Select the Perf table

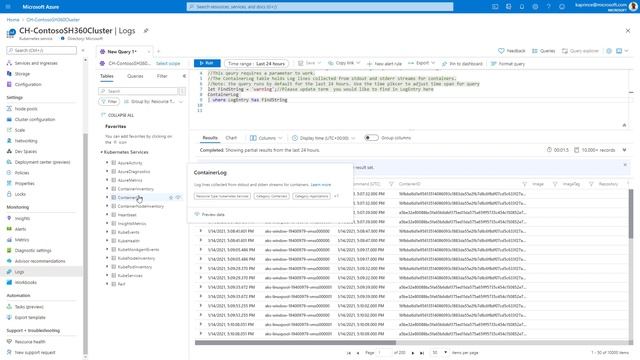tap(121, 284)
